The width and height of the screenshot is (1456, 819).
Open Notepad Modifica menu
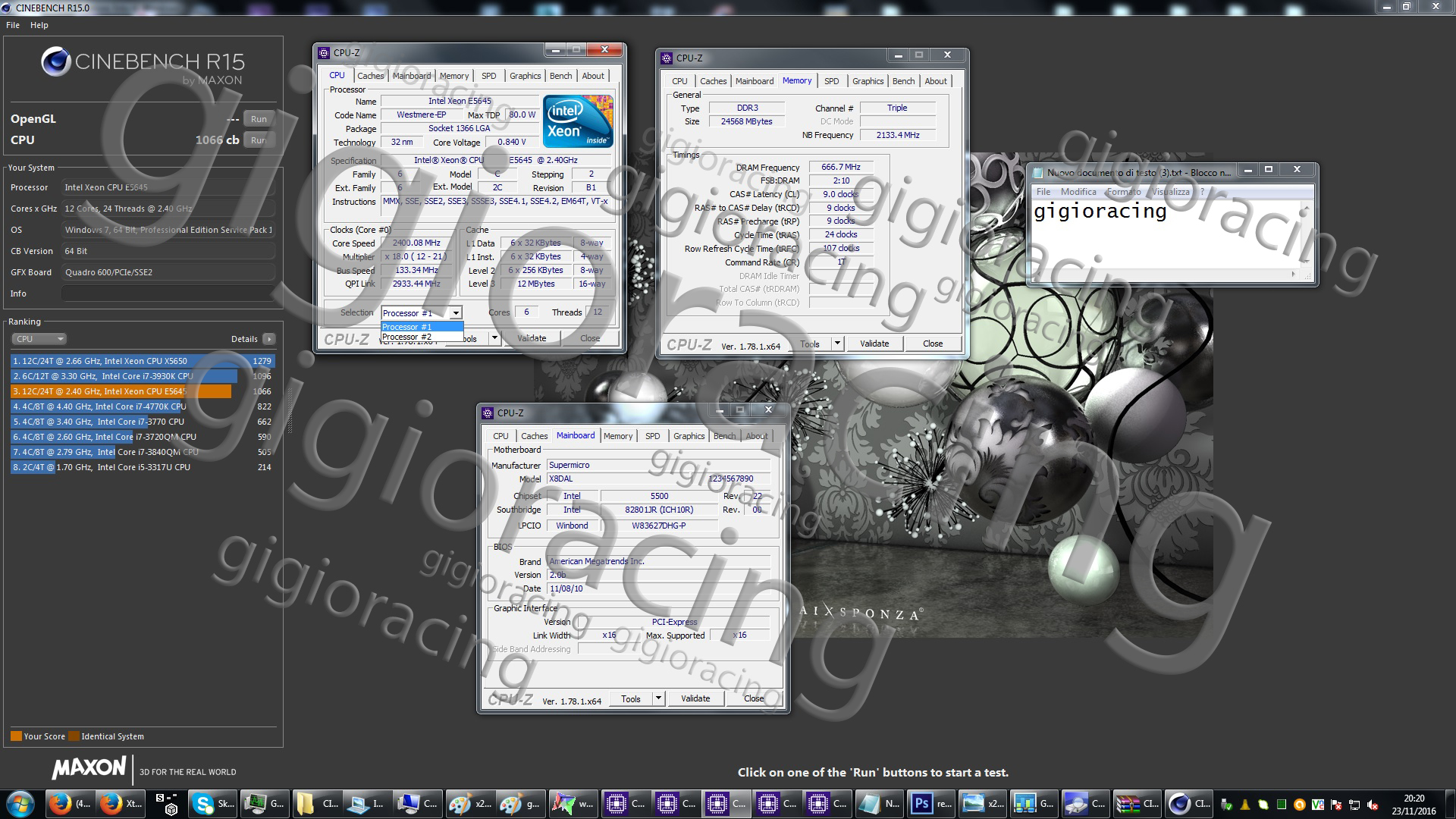coord(1078,192)
